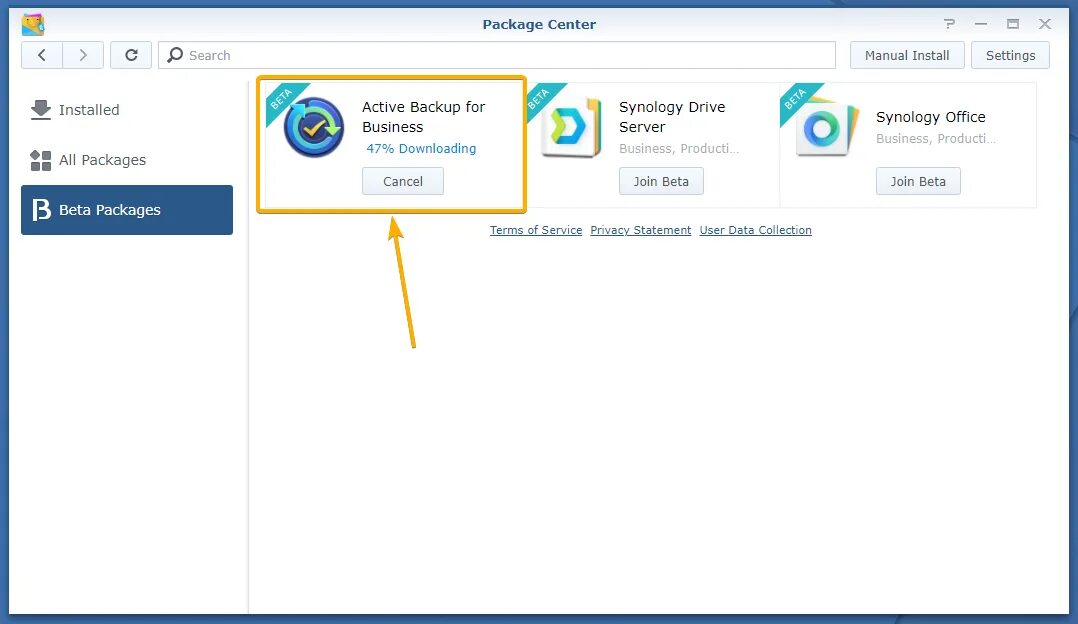Open the Privacy Statement link
Viewport: 1078px width, 624px height.
641,230
